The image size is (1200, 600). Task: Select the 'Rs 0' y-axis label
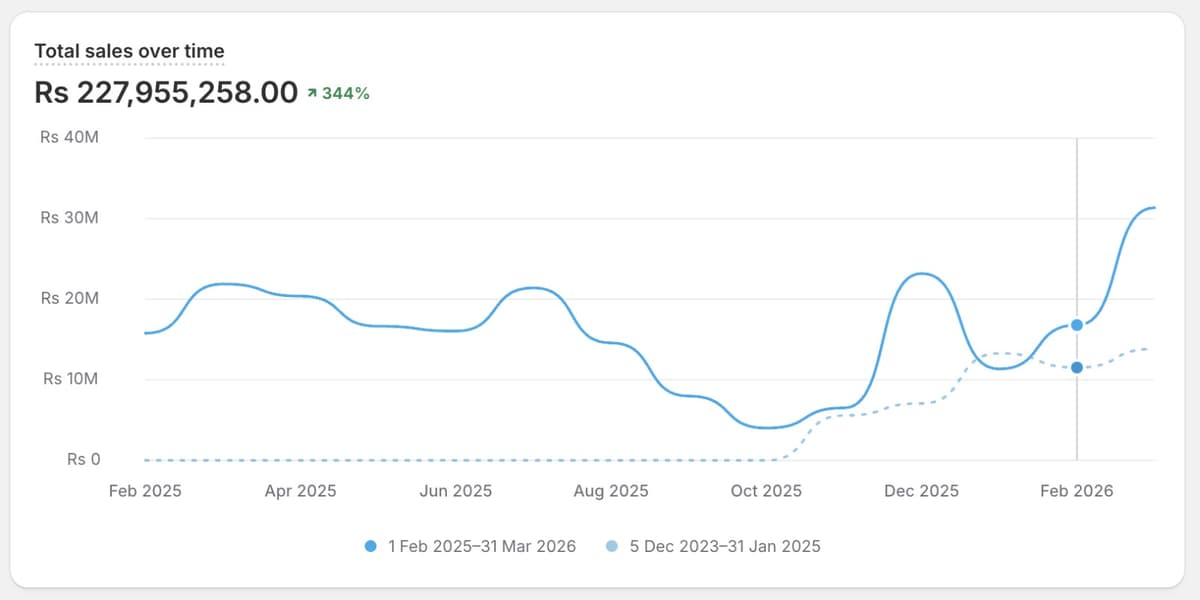(x=83, y=458)
